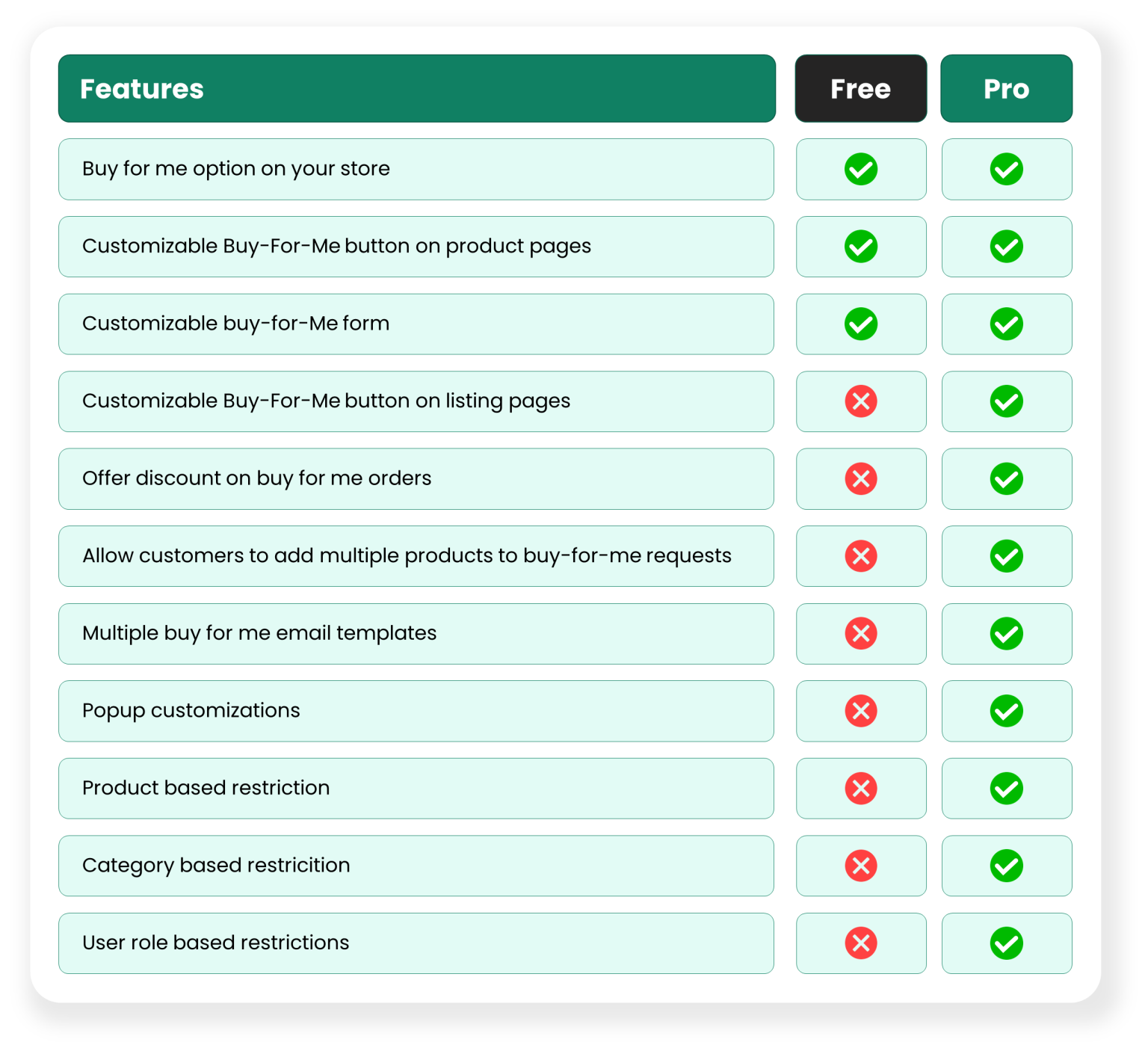Viewport: 1148px width, 1051px height.
Task: Click Free red cross for Popup customizations
Action: tap(861, 711)
